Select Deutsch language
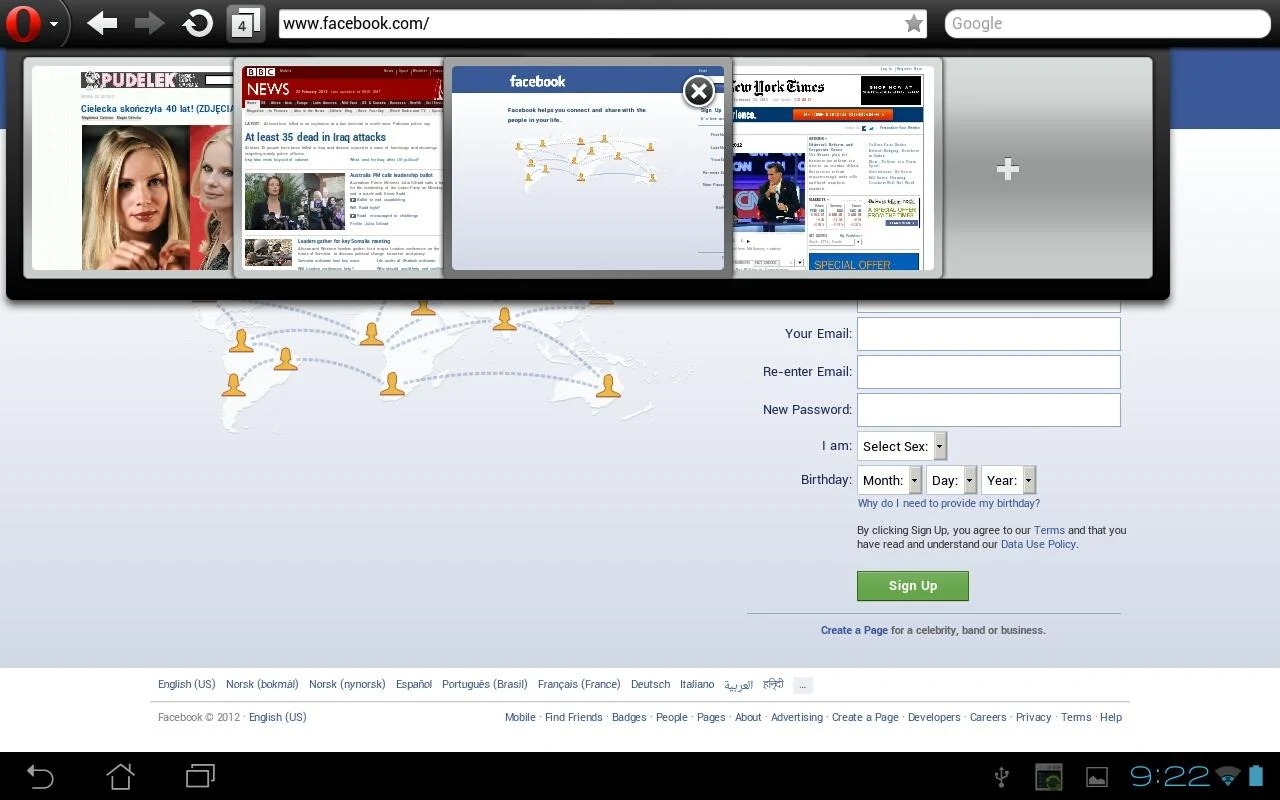This screenshot has width=1280, height=800. point(650,685)
